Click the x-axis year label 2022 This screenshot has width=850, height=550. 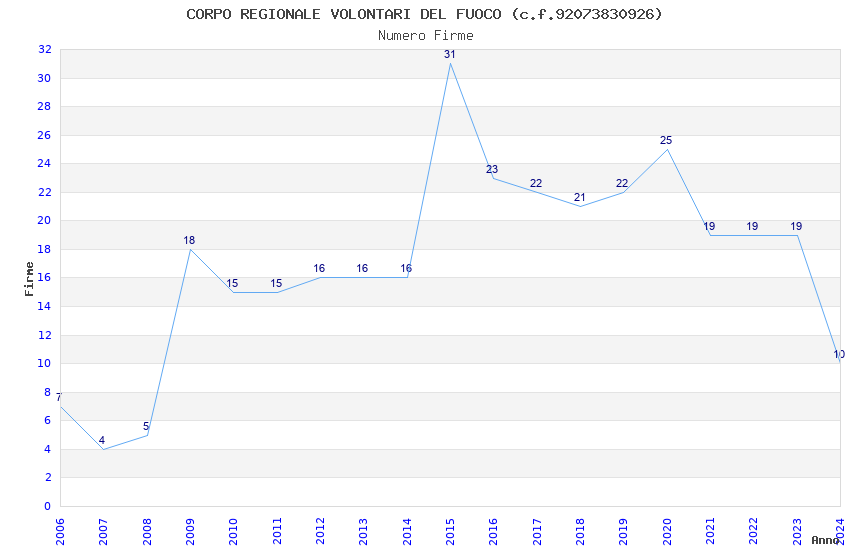click(754, 532)
